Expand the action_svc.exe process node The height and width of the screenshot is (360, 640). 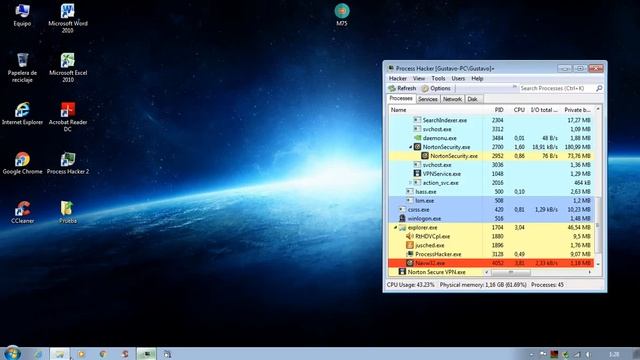(x=411, y=182)
